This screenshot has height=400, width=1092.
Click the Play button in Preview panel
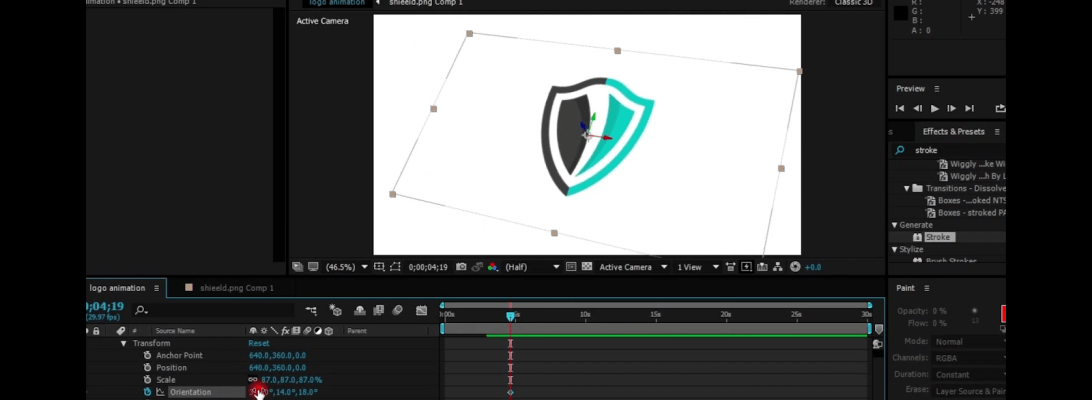coord(935,108)
